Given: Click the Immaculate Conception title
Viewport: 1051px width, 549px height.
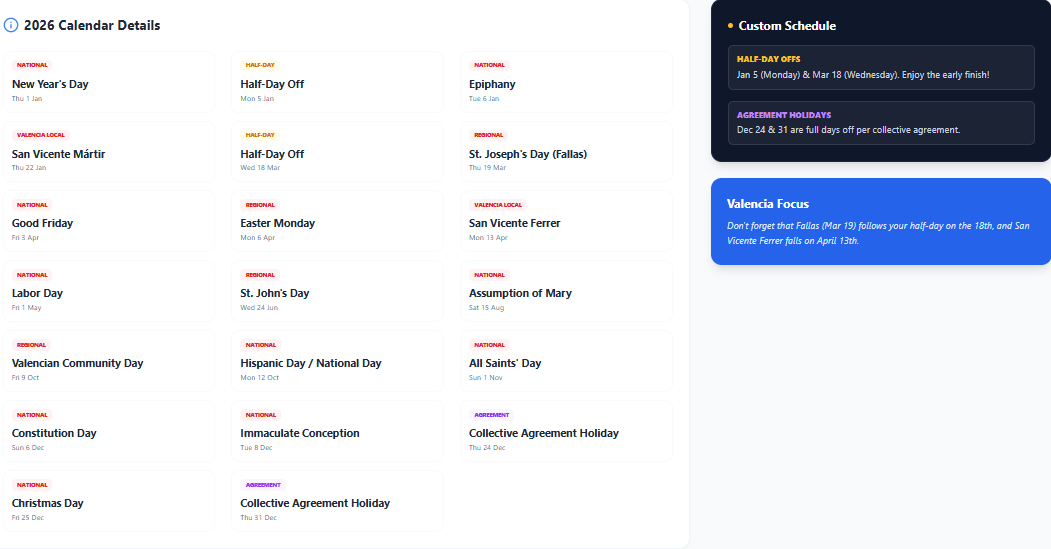Looking at the screenshot, I should pos(300,433).
